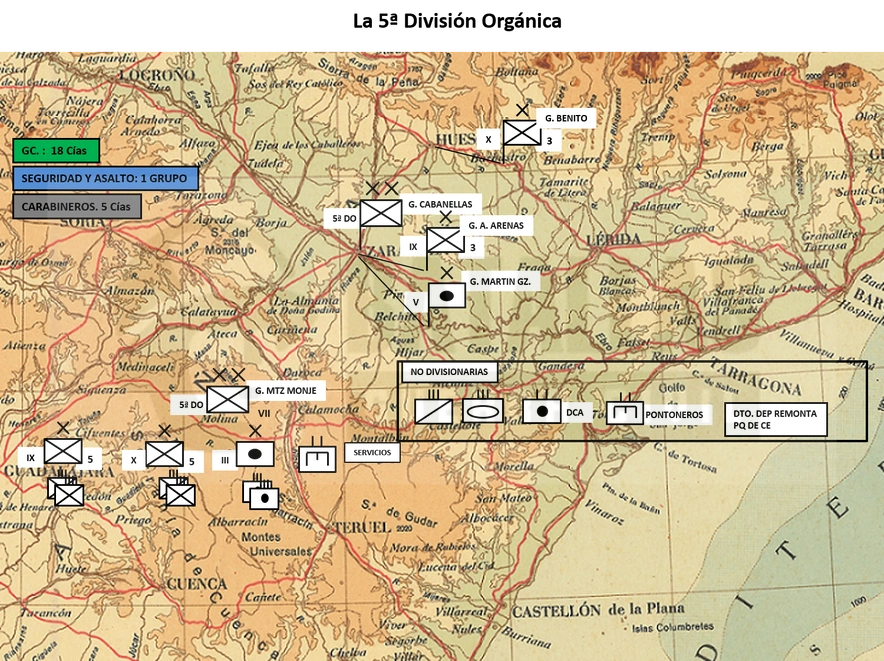Select the title La 5ª División Orgánica
Image resolution: width=884 pixels, height=661 pixels.
457,21
